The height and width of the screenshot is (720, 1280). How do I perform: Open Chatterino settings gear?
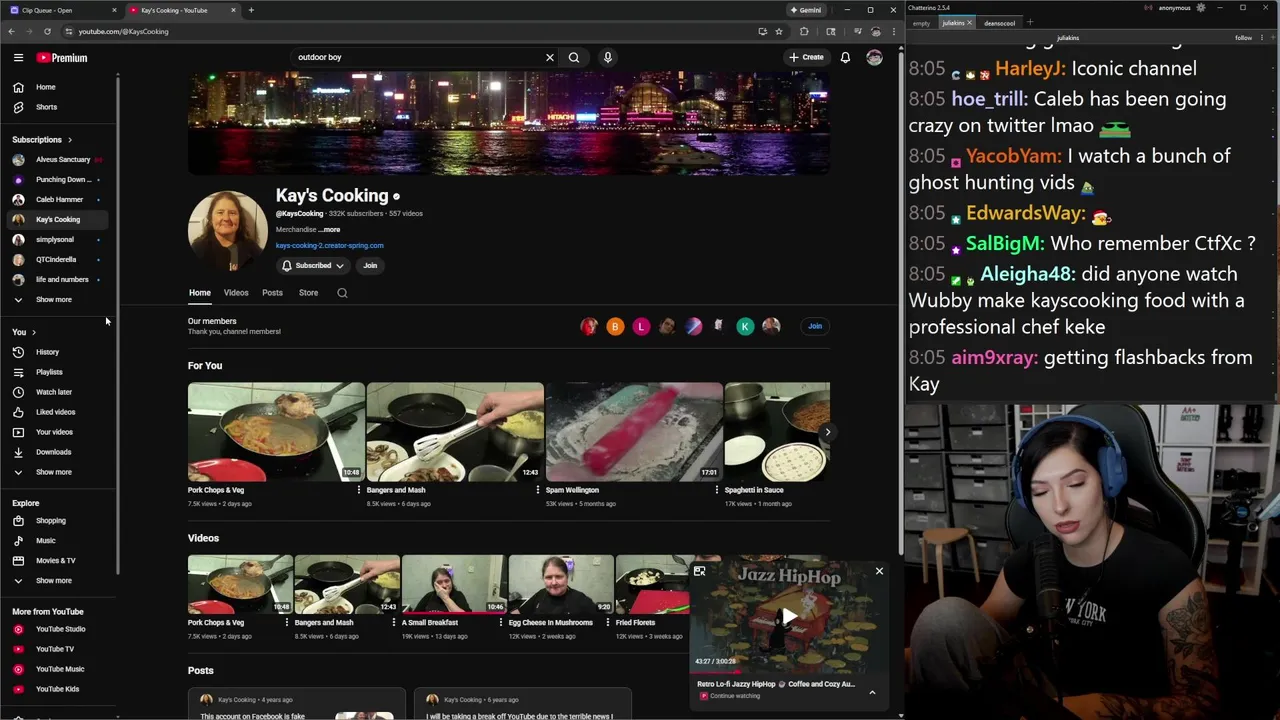pos(1200,8)
